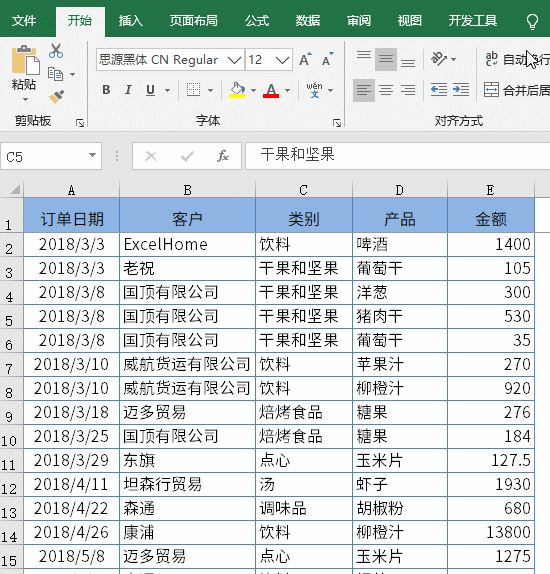Viewport: 550px width, 574px height.
Task: Open Font settings dialog launcher
Action: tap(337, 123)
